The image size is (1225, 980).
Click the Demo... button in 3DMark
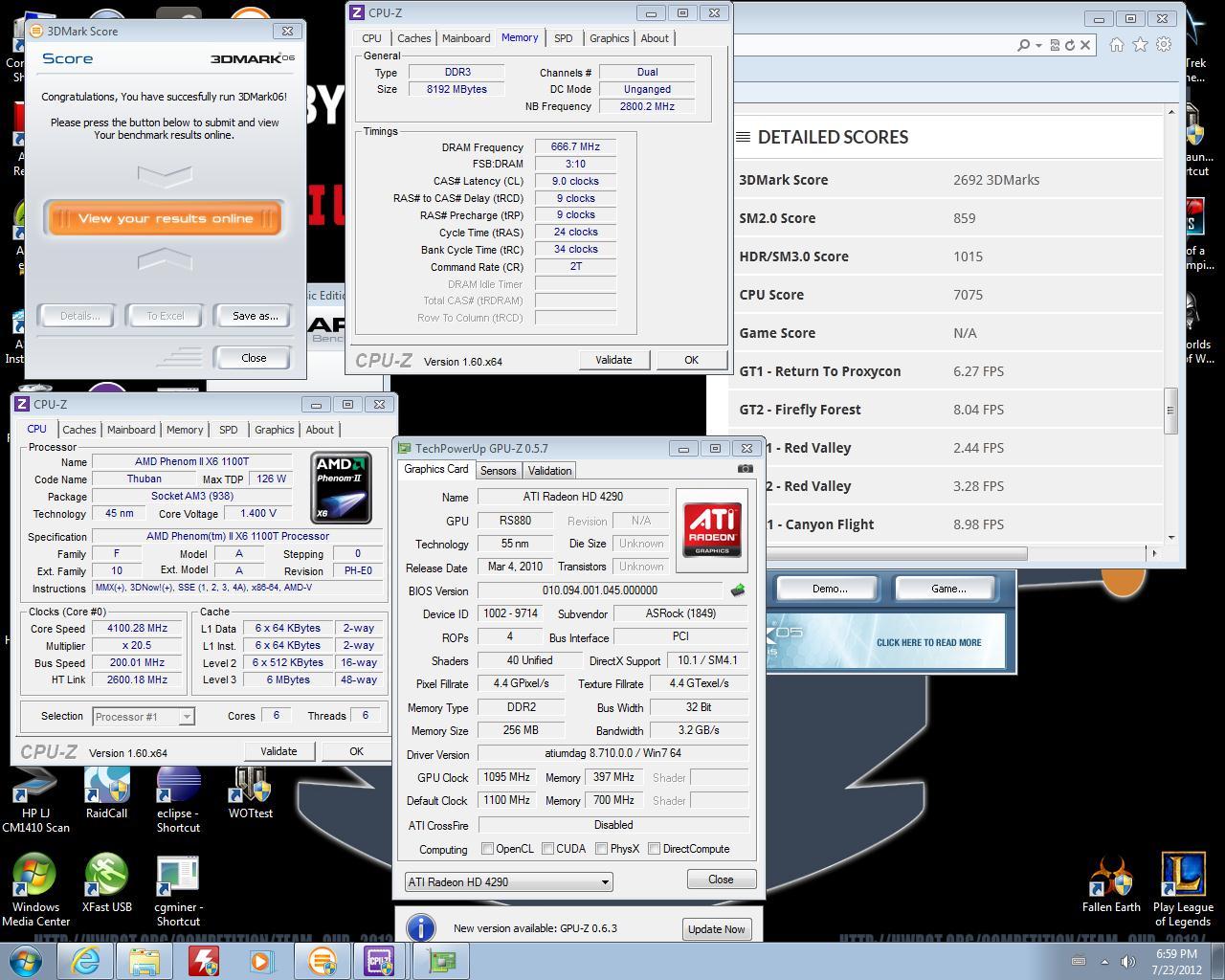pos(830,589)
